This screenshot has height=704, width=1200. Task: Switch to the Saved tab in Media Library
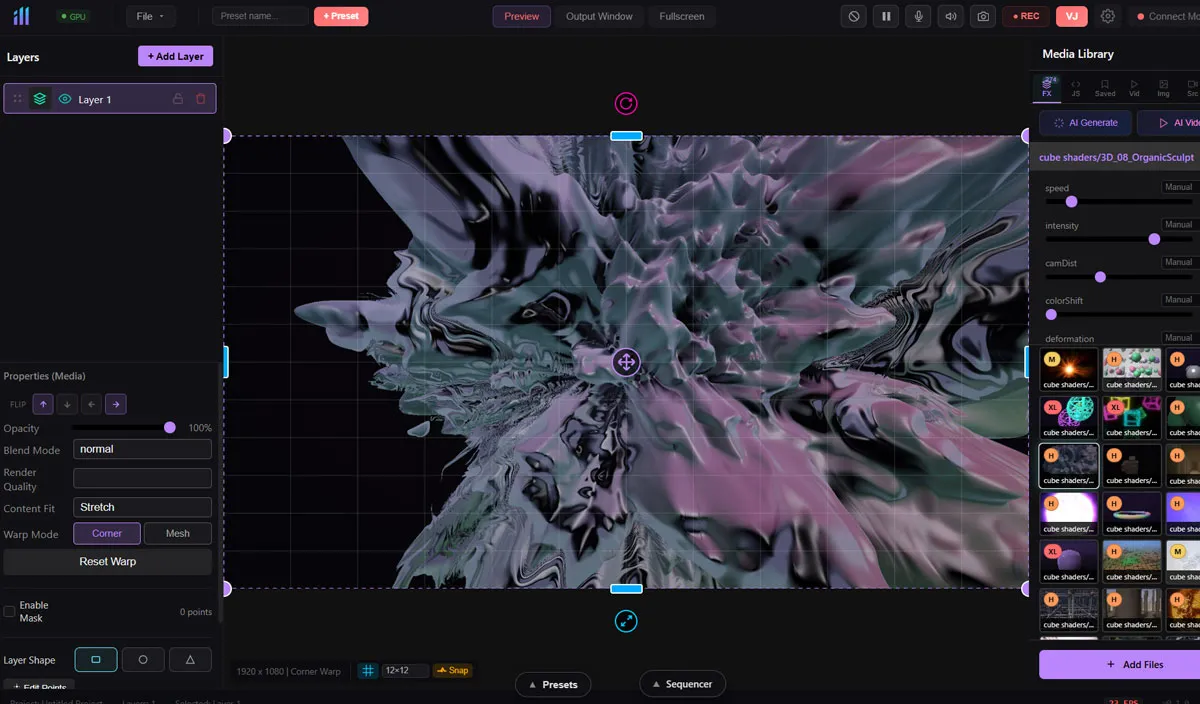[x=1104, y=88]
